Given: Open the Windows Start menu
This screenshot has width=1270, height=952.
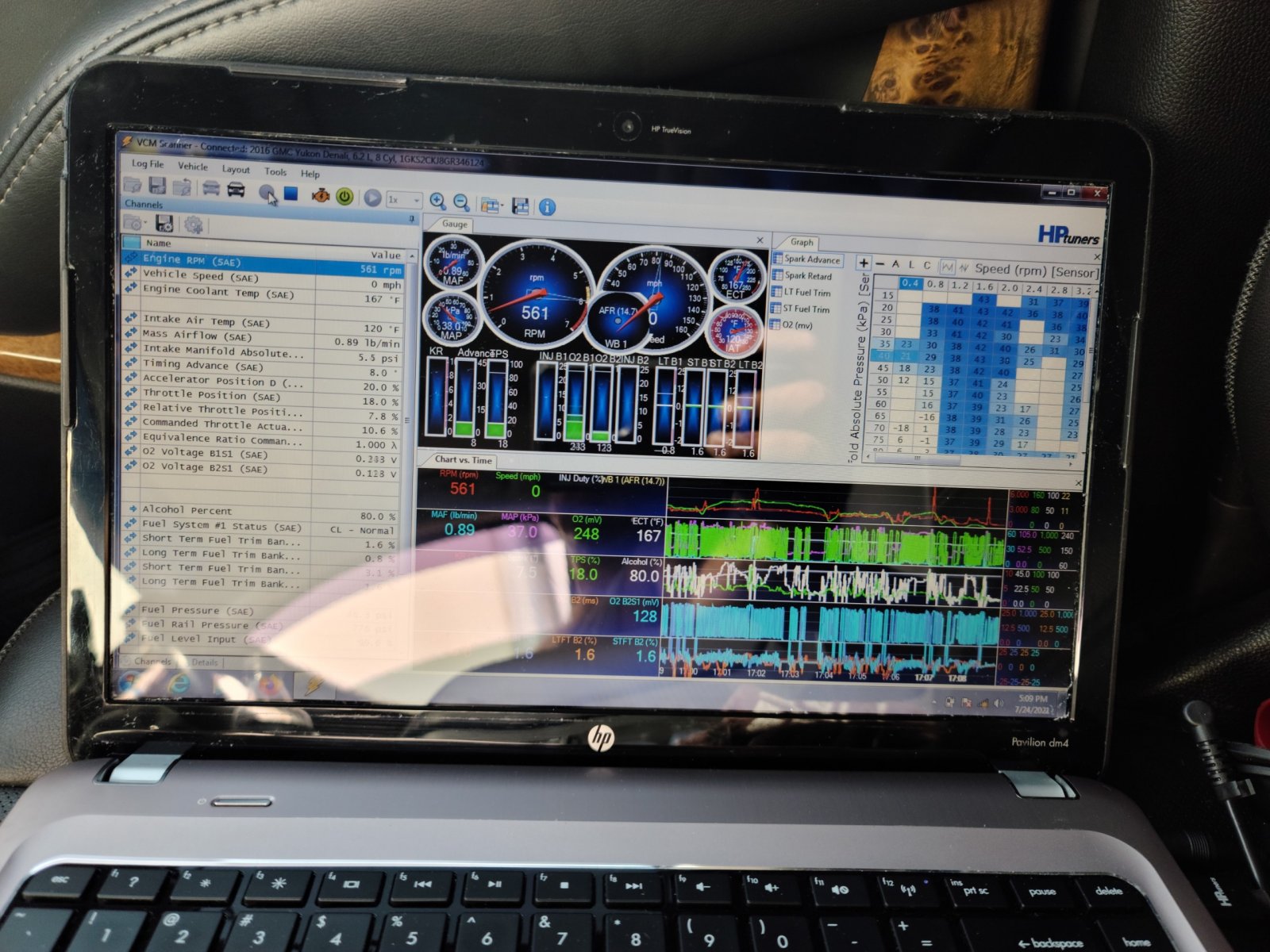Looking at the screenshot, I should (x=129, y=682).
